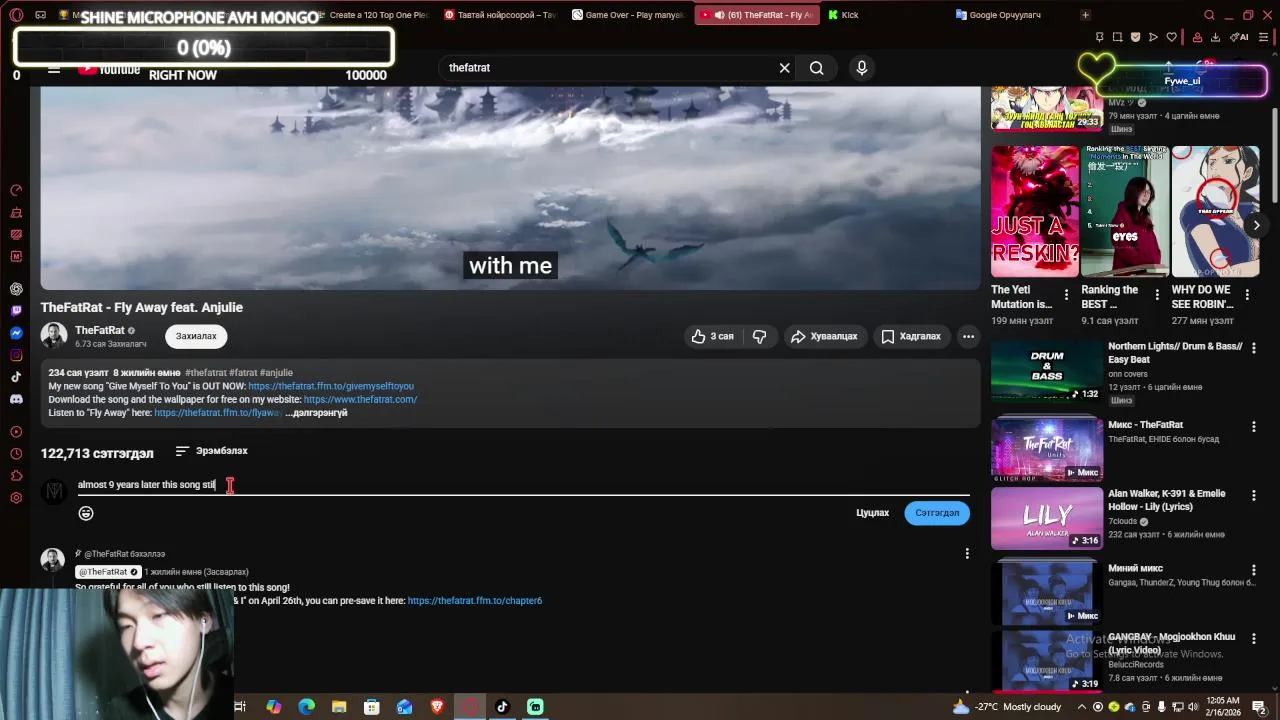Open TikTok in the sidebar
The image size is (1280, 720).
[16, 377]
